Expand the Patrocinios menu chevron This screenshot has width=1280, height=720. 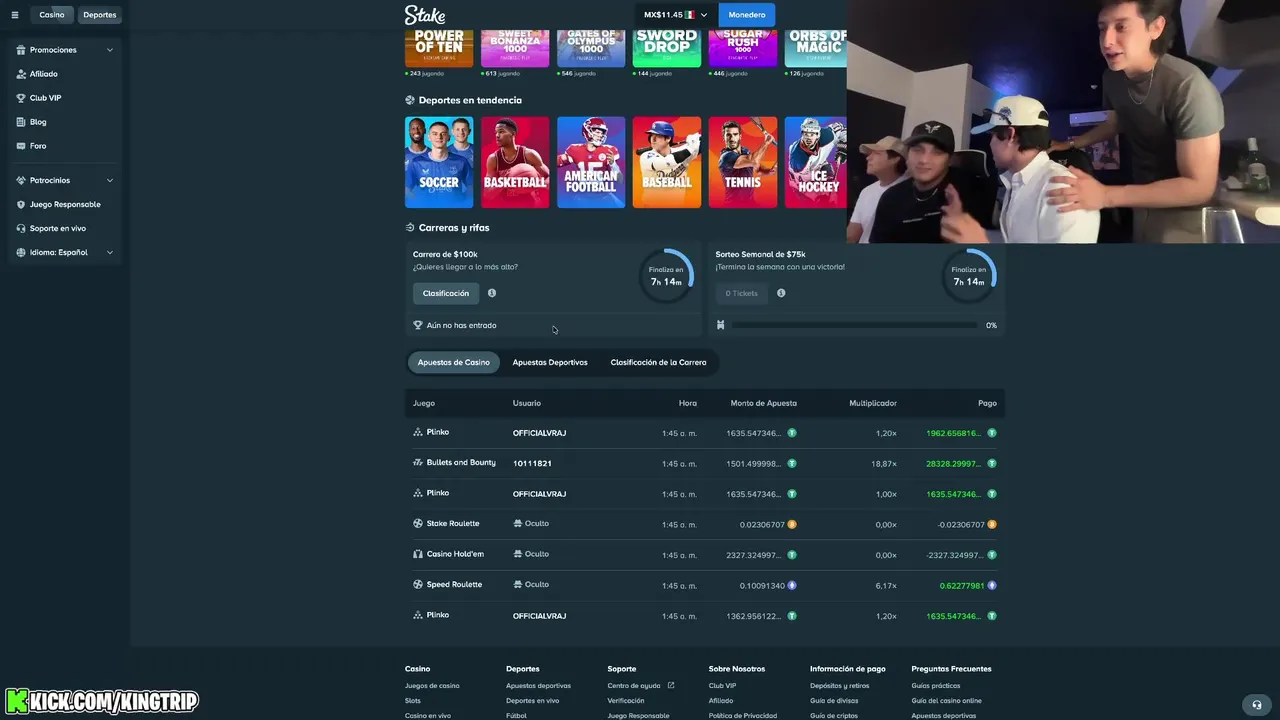pos(110,180)
